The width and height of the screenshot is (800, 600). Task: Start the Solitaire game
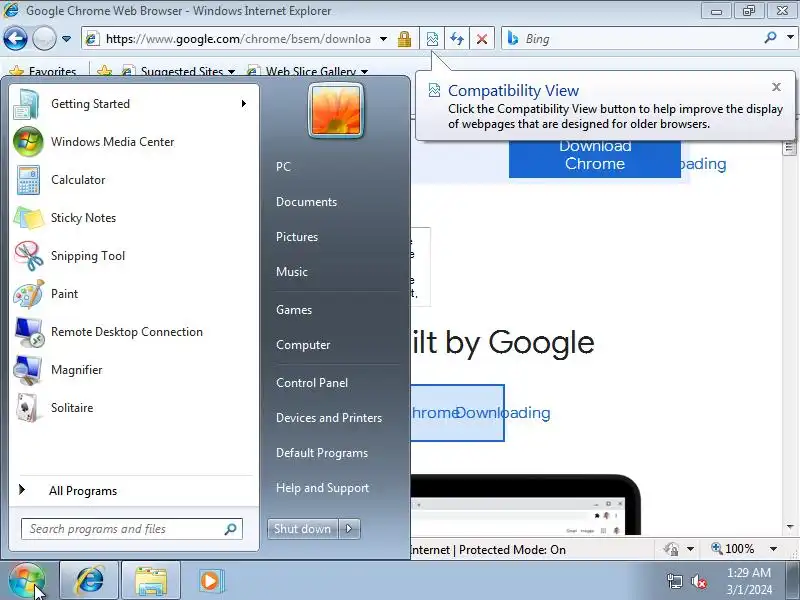point(134,408)
